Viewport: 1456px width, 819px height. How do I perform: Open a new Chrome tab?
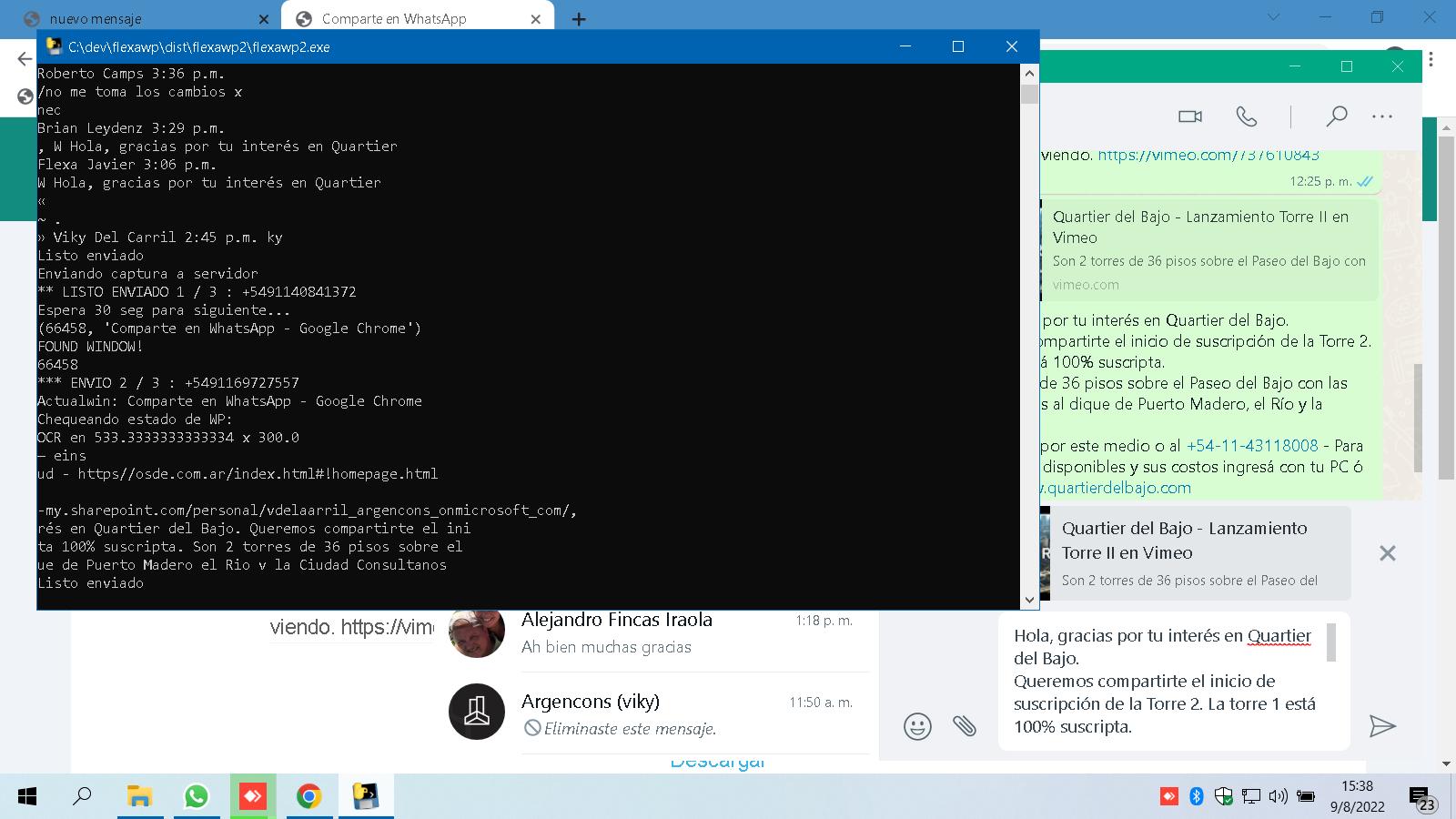pos(579,19)
